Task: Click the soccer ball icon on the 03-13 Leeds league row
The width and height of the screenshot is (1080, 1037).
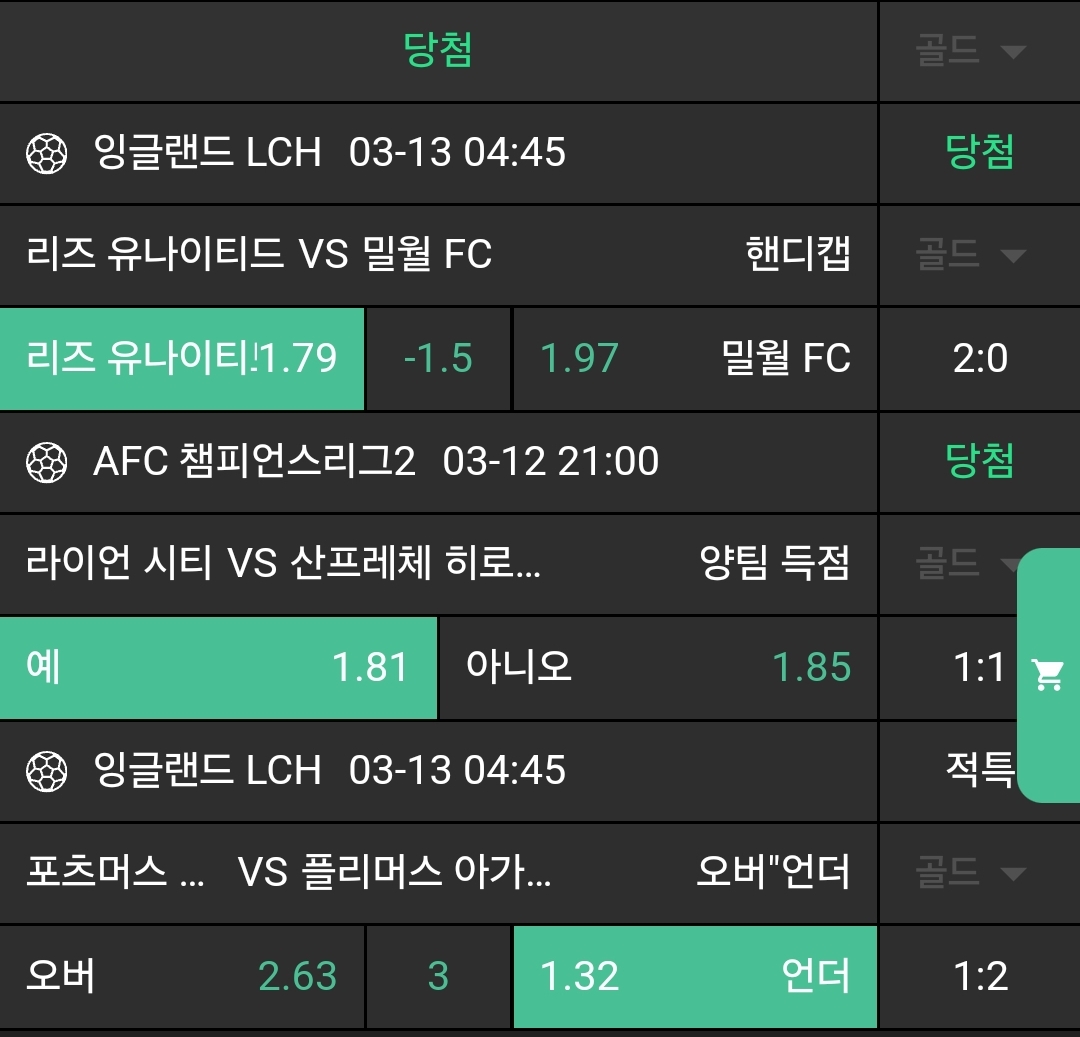Action: [46, 153]
